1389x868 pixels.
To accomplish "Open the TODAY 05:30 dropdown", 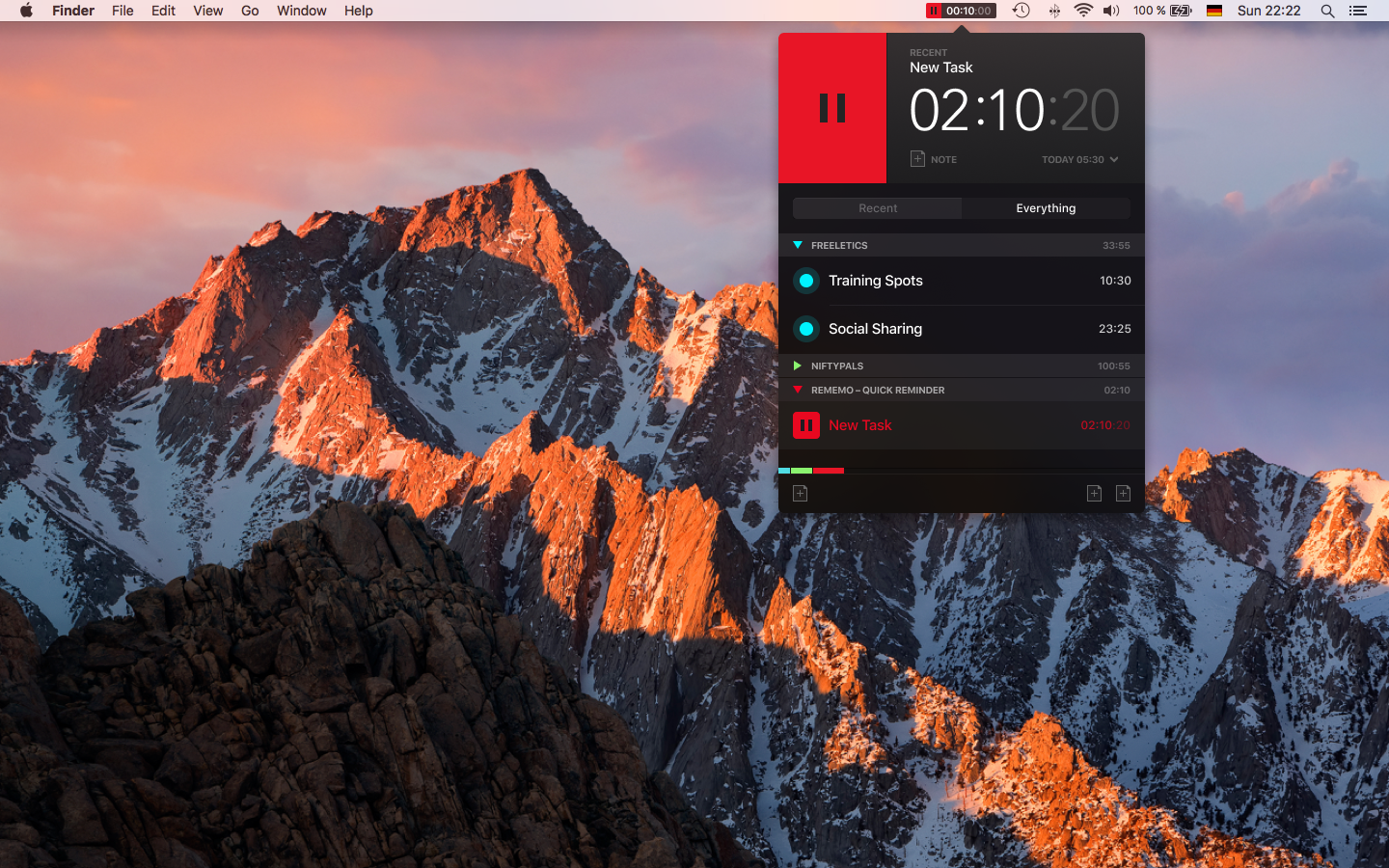I will (1079, 159).
